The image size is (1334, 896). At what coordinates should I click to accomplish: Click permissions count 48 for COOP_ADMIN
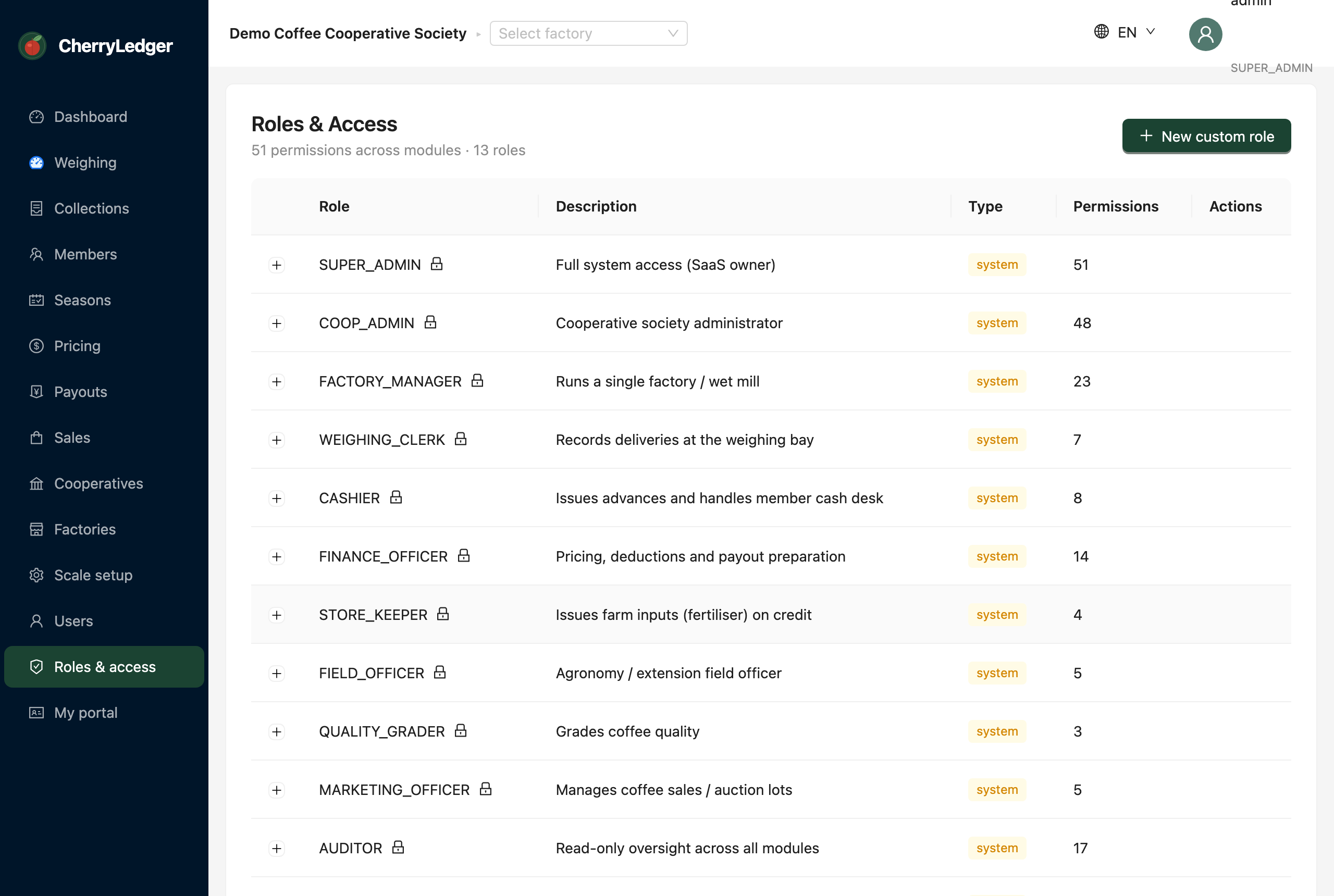(x=1082, y=323)
